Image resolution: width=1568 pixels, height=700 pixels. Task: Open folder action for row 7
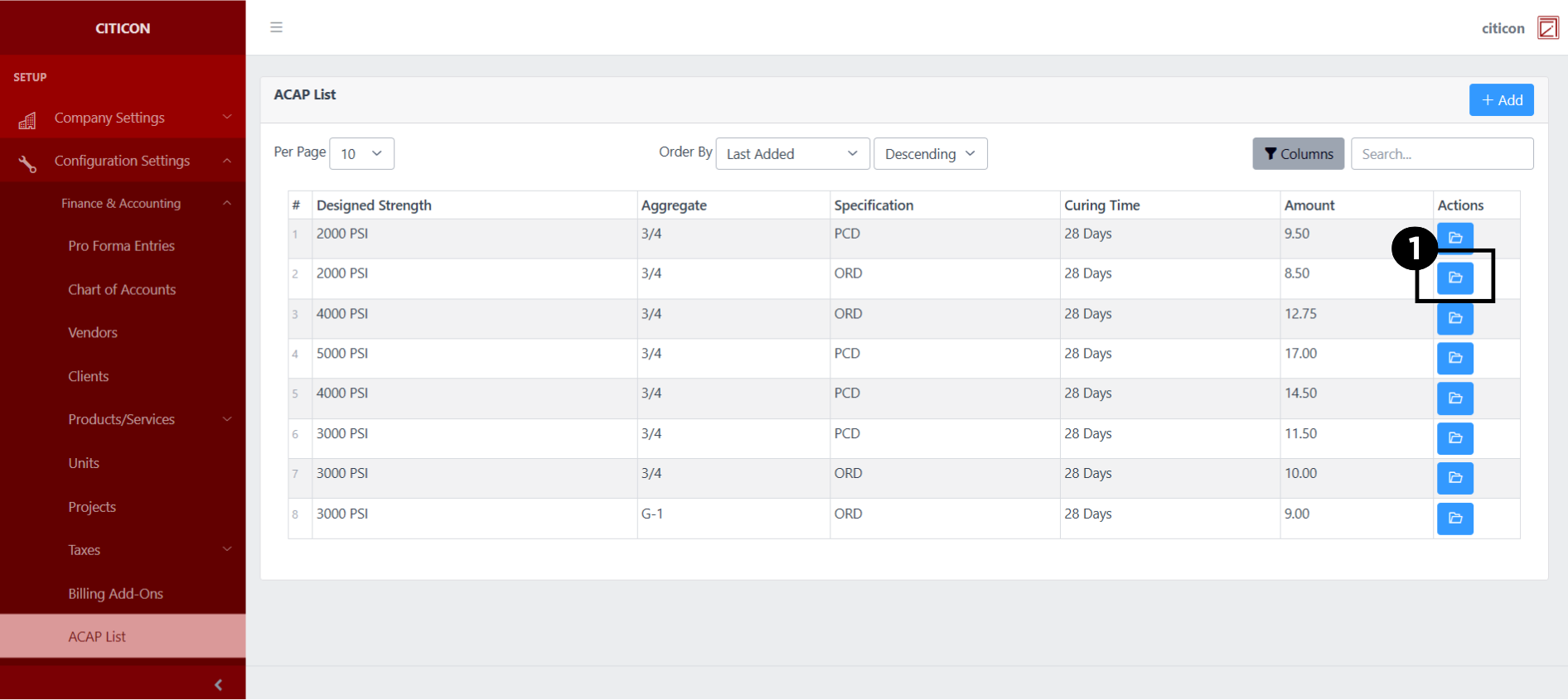(x=1454, y=478)
